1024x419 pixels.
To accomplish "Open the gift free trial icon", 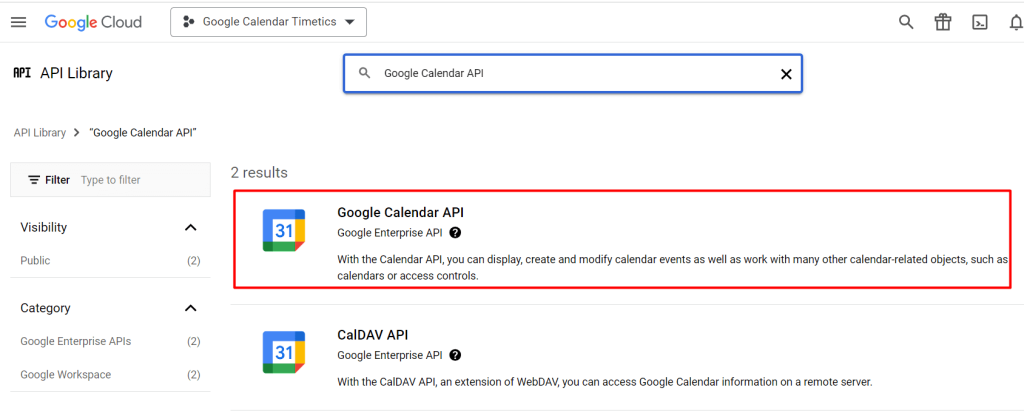I will click(942, 22).
